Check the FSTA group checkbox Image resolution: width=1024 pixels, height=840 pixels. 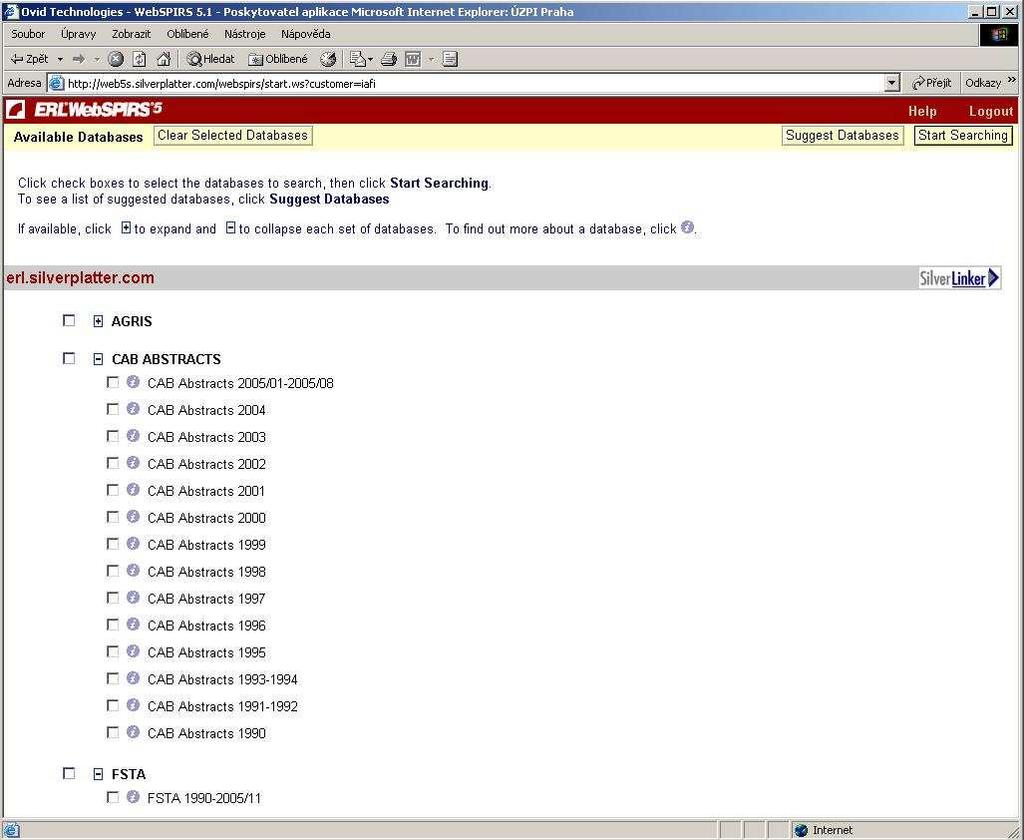point(69,773)
